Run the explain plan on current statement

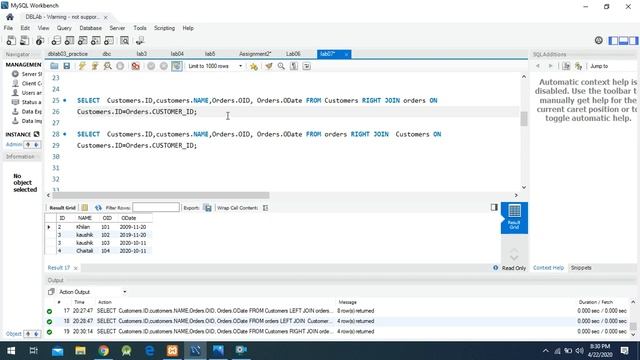click(107, 66)
